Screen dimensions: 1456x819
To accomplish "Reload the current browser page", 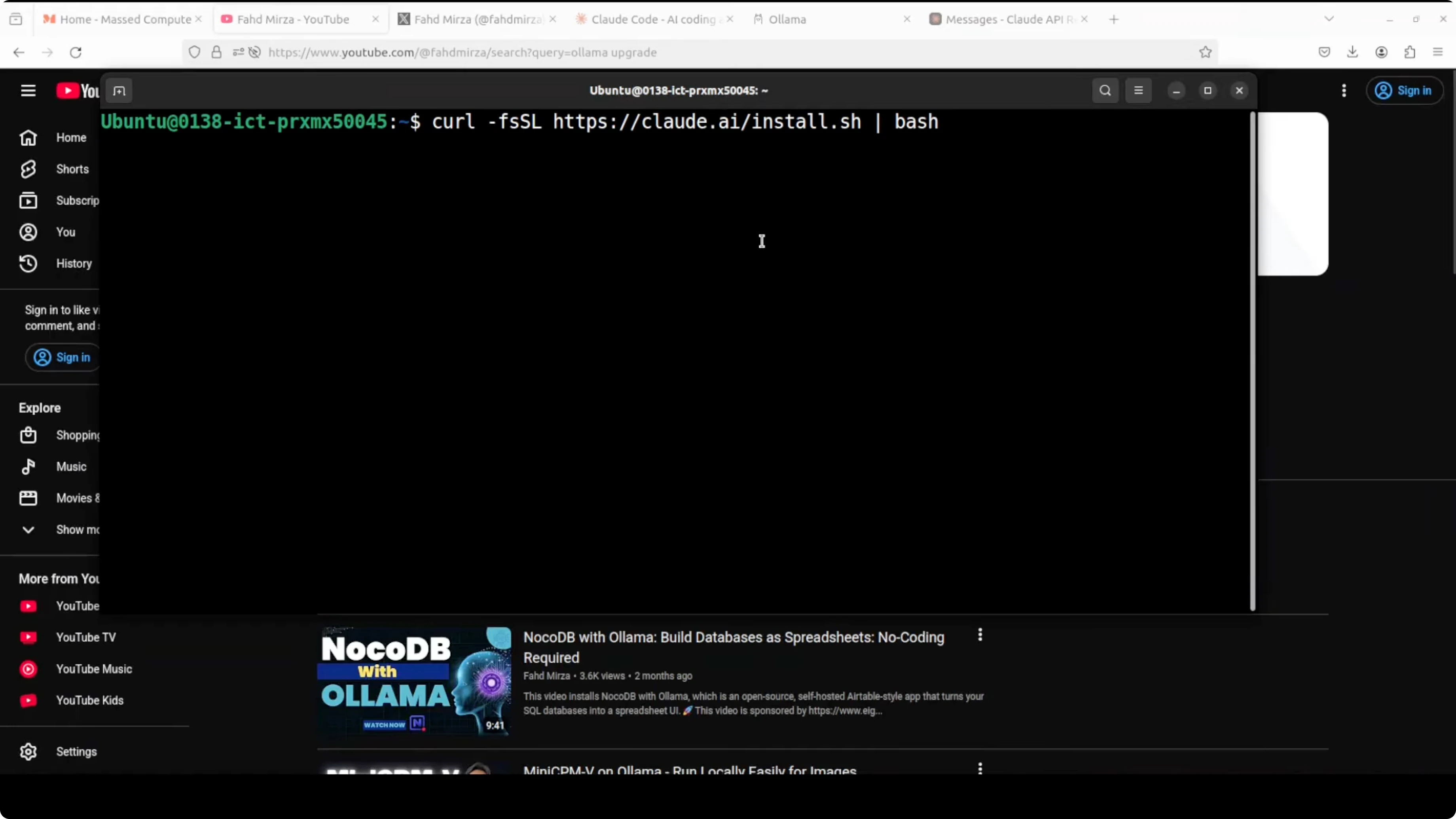I will coord(76,52).
